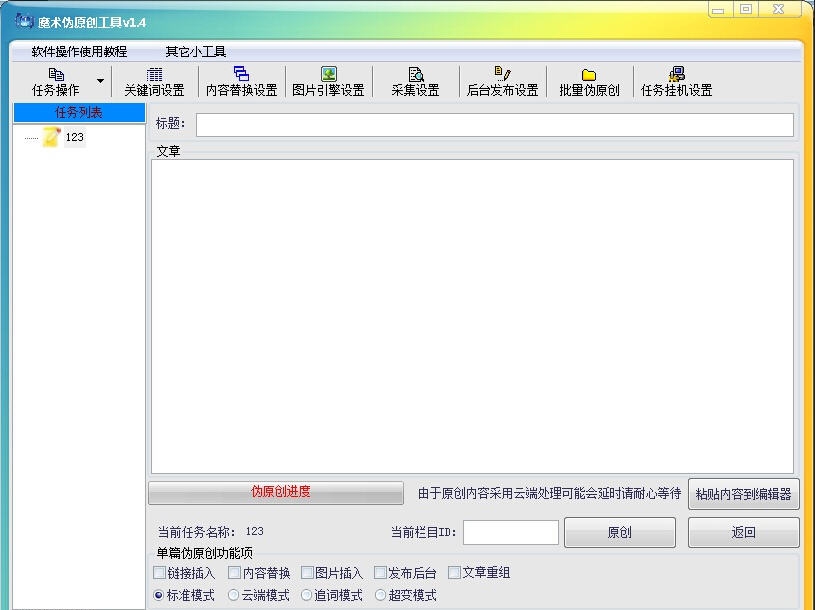Select the 标准模式 radio button

click(x=159, y=595)
